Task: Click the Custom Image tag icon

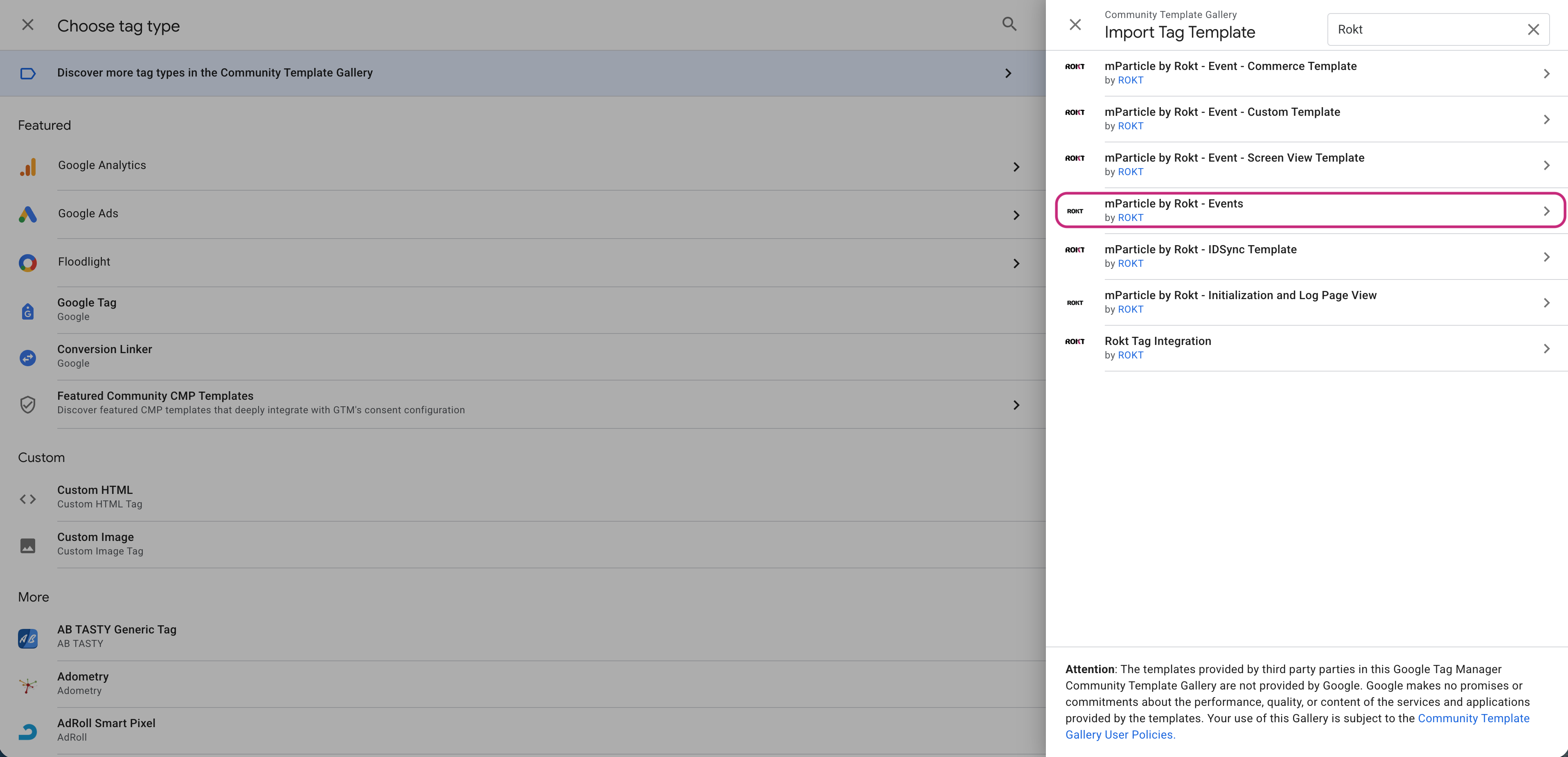Action: tap(27, 545)
